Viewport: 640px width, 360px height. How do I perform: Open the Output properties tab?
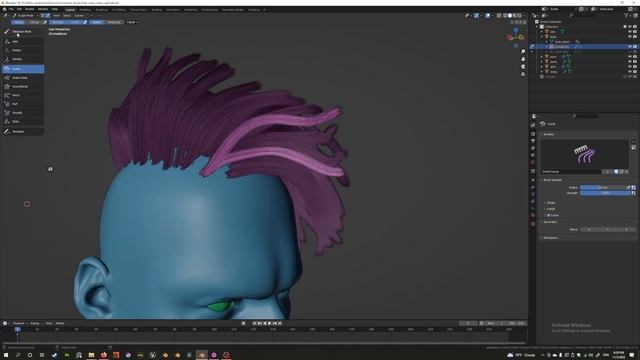(x=533, y=141)
